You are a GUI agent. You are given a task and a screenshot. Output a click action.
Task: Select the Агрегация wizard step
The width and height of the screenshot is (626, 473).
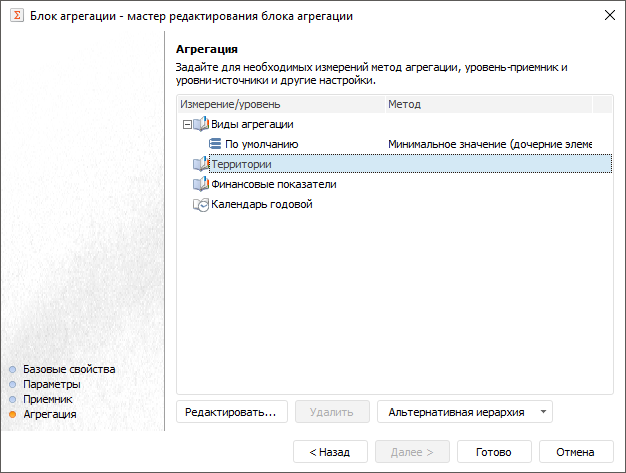(50, 413)
